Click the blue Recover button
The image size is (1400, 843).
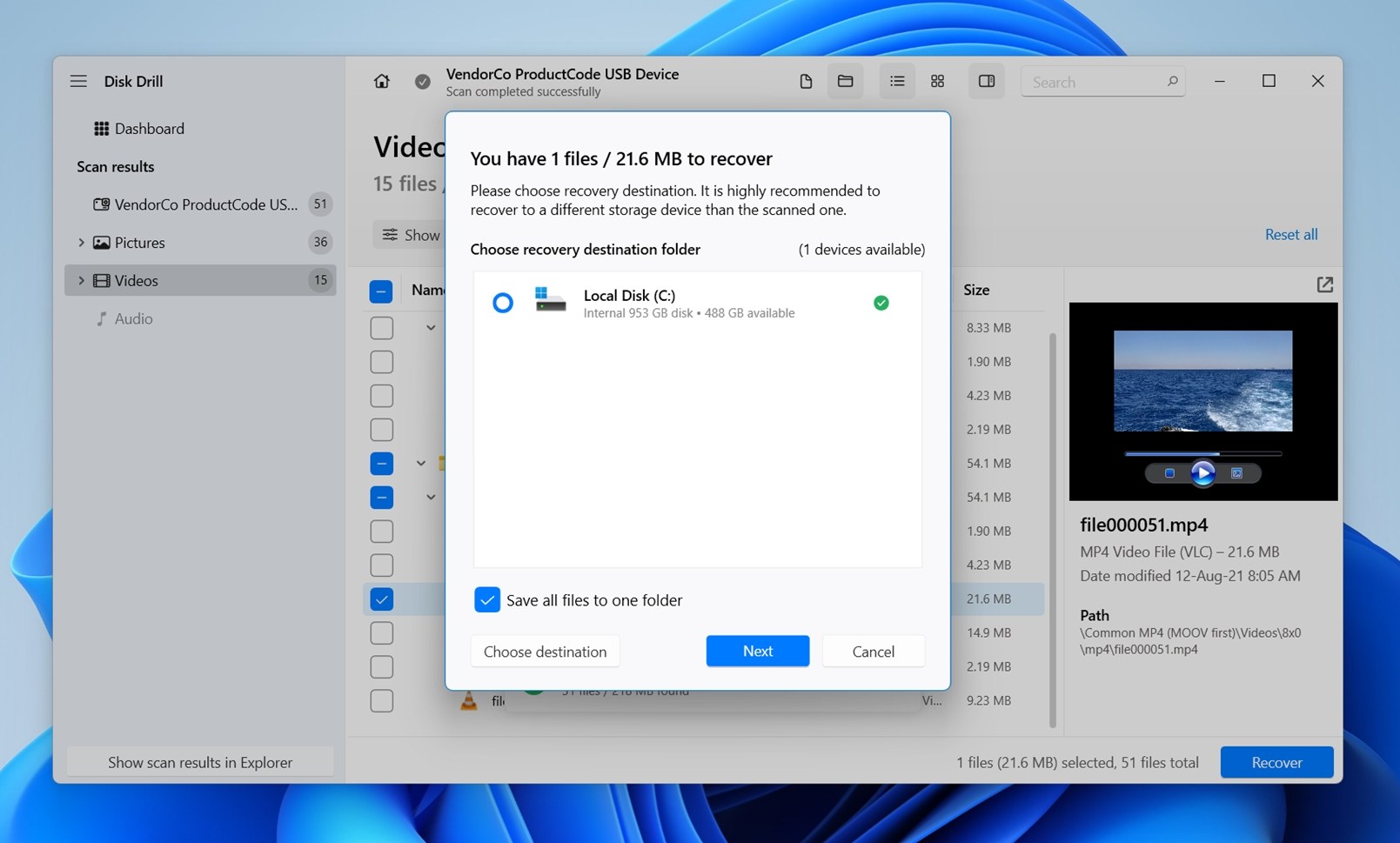(1276, 762)
